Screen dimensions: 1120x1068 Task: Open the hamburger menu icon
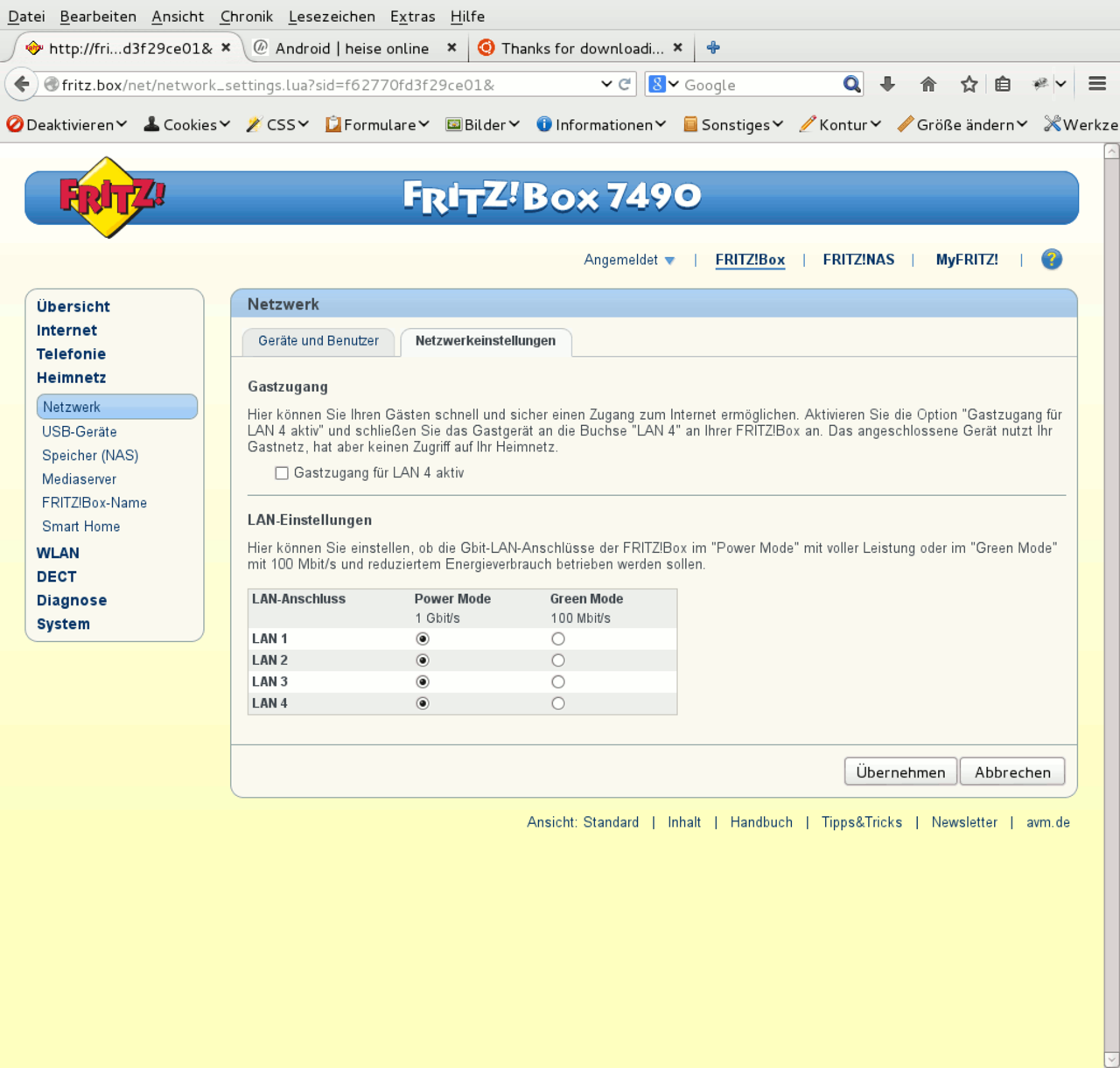[x=1097, y=84]
